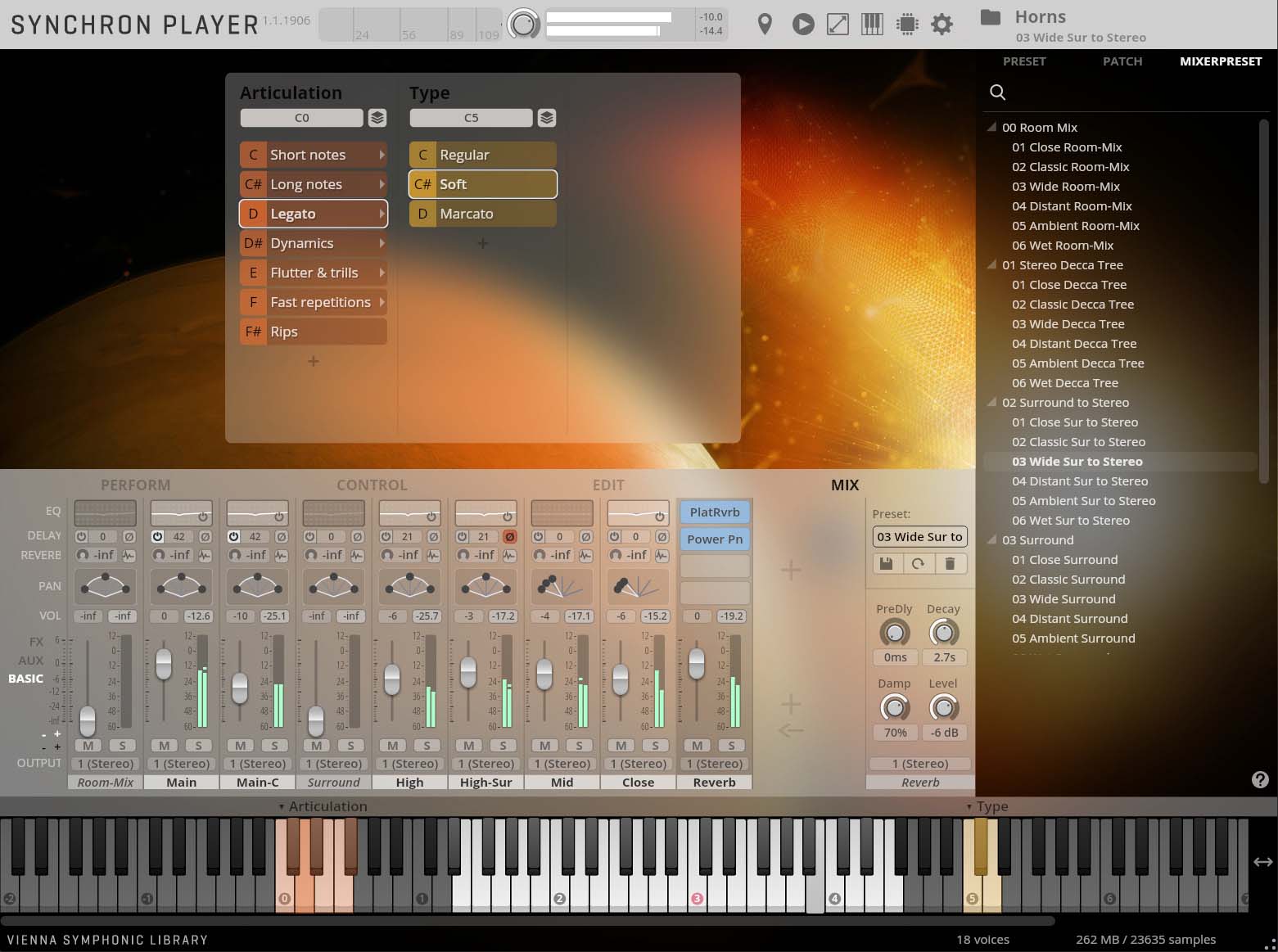
Task: Mute the Reverb channel
Action: click(697, 746)
